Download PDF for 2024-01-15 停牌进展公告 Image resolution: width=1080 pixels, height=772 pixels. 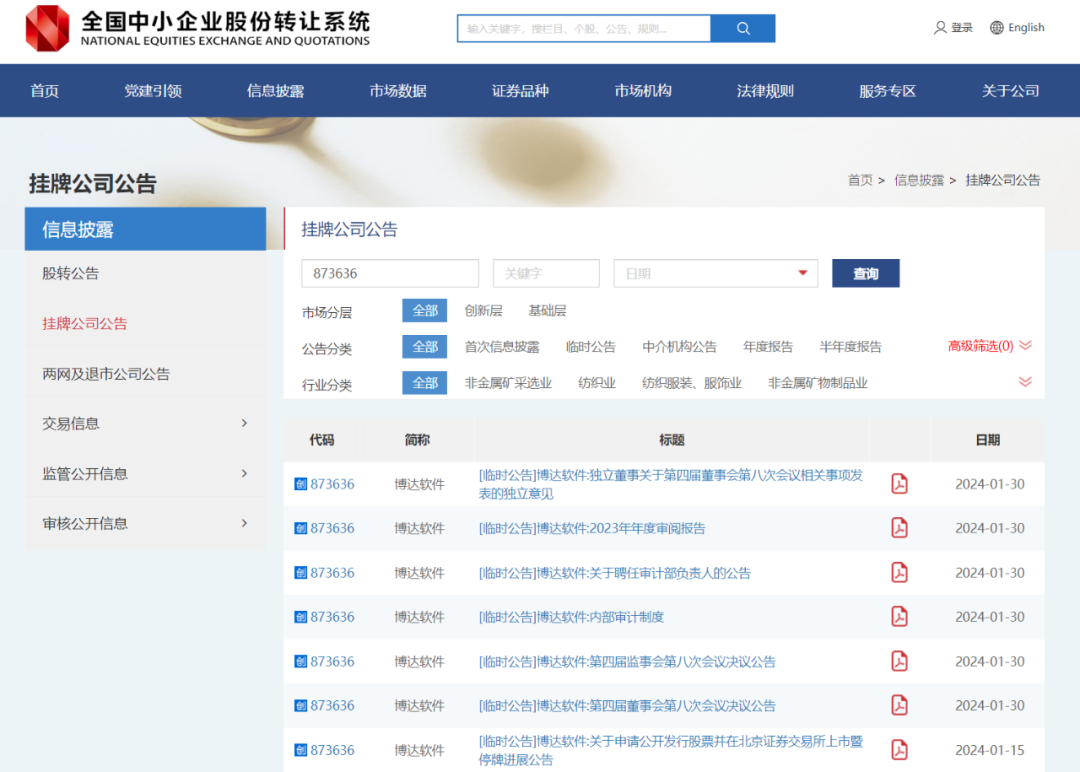pyautogui.click(x=899, y=749)
